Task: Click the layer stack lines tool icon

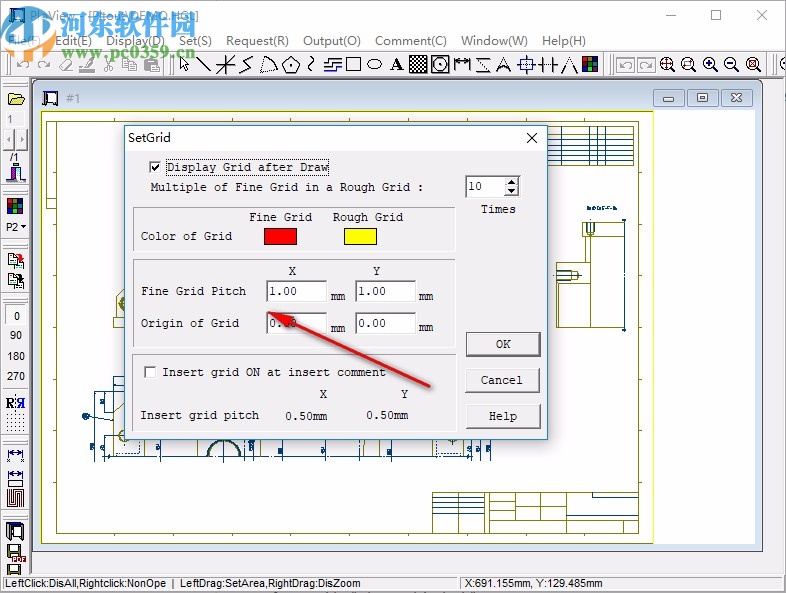Action: pos(332,64)
